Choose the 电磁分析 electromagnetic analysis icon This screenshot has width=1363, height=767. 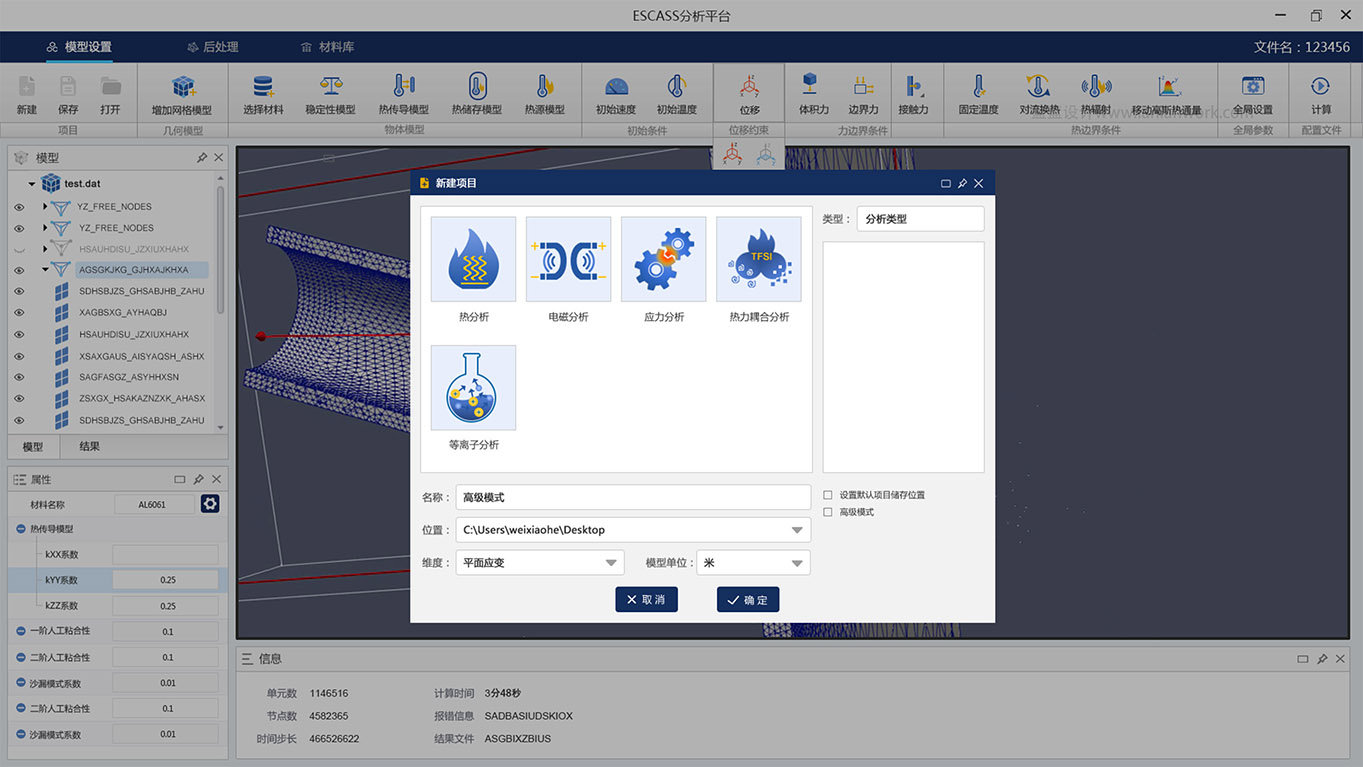(x=568, y=259)
